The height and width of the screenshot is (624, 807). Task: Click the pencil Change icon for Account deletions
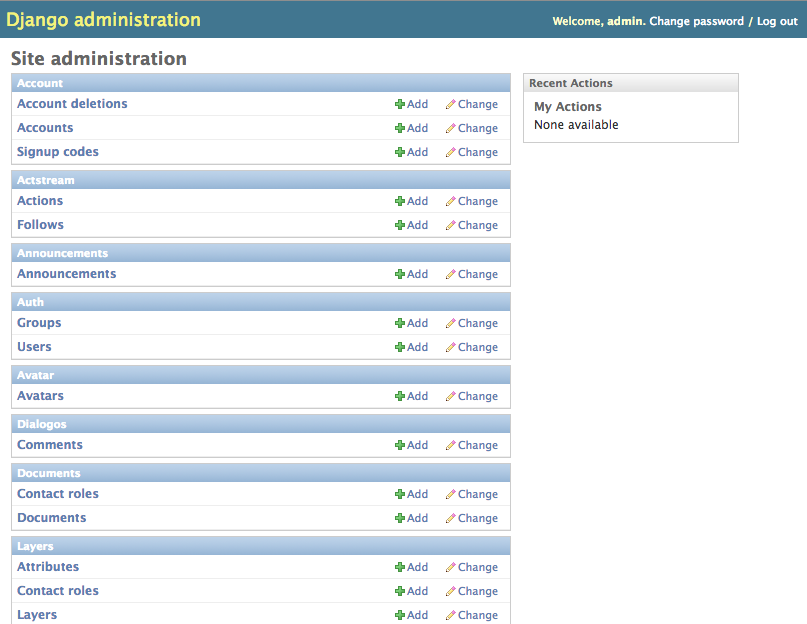coord(450,104)
